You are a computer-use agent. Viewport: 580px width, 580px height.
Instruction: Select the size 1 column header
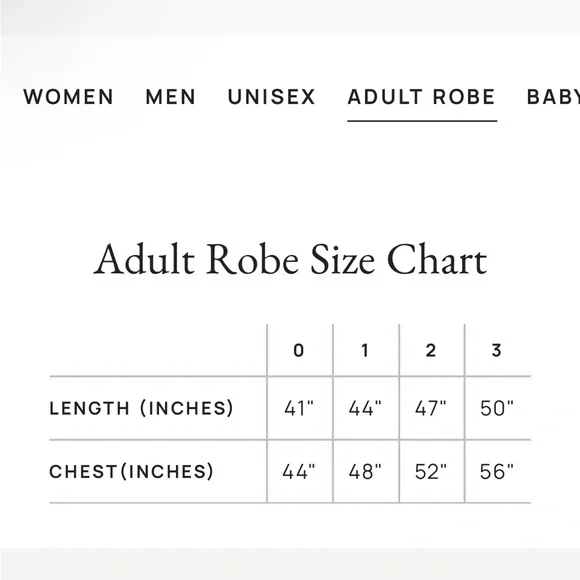(365, 350)
